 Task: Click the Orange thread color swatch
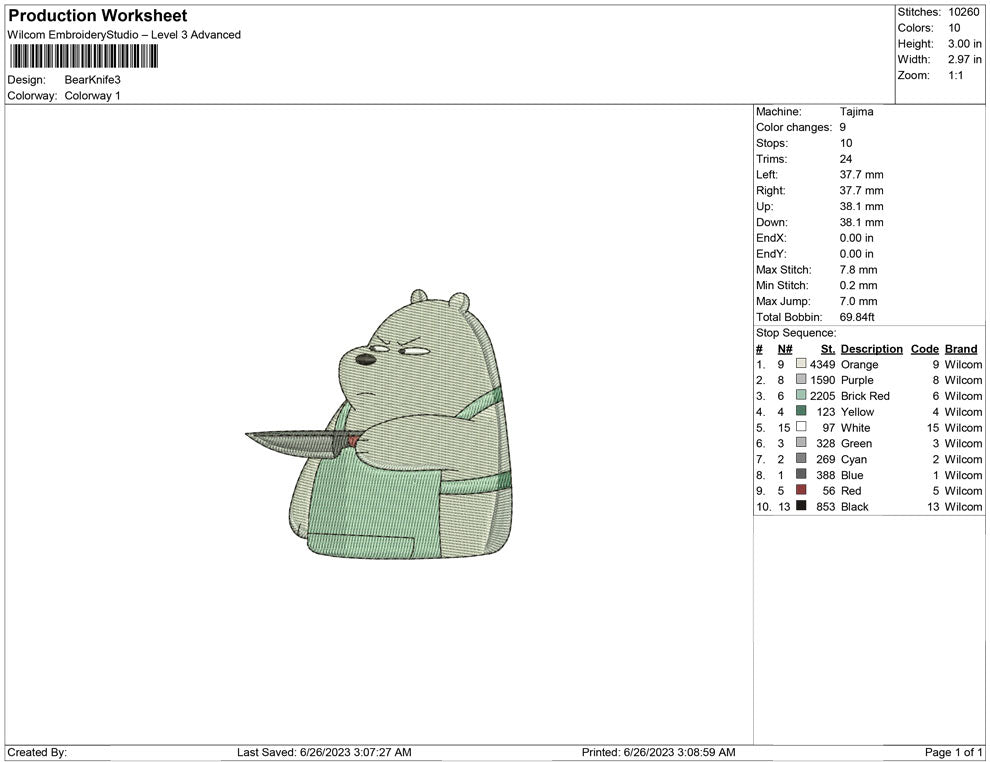point(801,364)
